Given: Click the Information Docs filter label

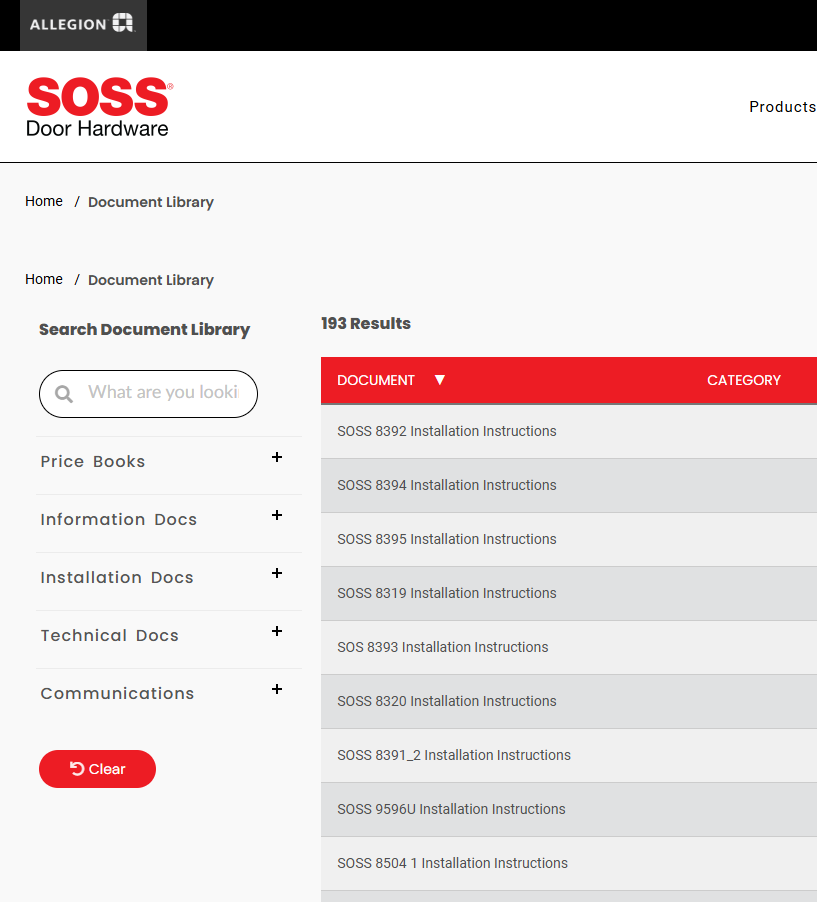Looking at the screenshot, I should (x=119, y=520).
